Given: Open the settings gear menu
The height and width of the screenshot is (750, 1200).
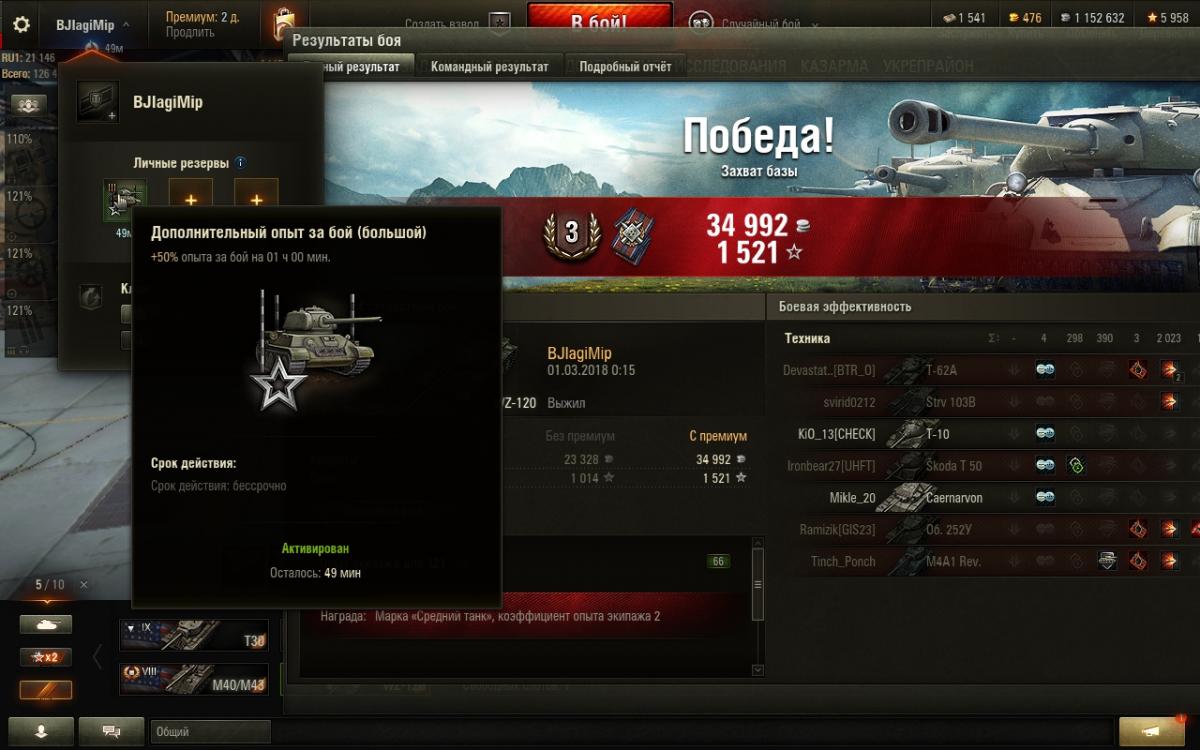Looking at the screenshot, I should pos(21,24).
